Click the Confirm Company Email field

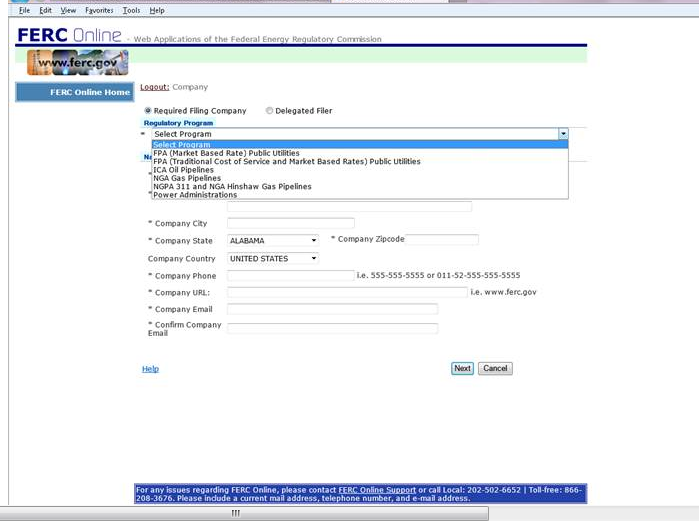tap(333, 328)
